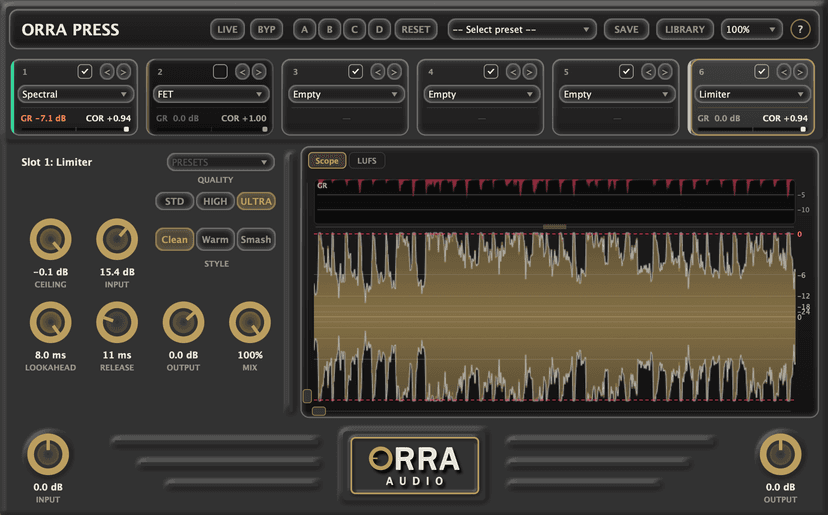The height and width of the screenshot is (515, 828).
Task: Click the scope vertical zoom handle at bottom left
Action: click(x=307, y=396)
